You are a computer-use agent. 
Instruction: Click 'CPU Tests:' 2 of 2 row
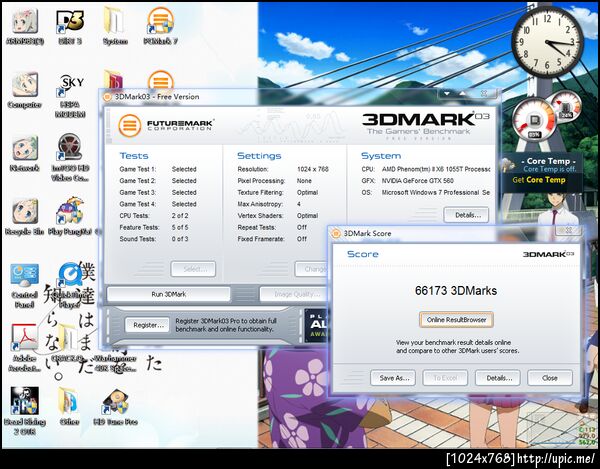point(154,216)
